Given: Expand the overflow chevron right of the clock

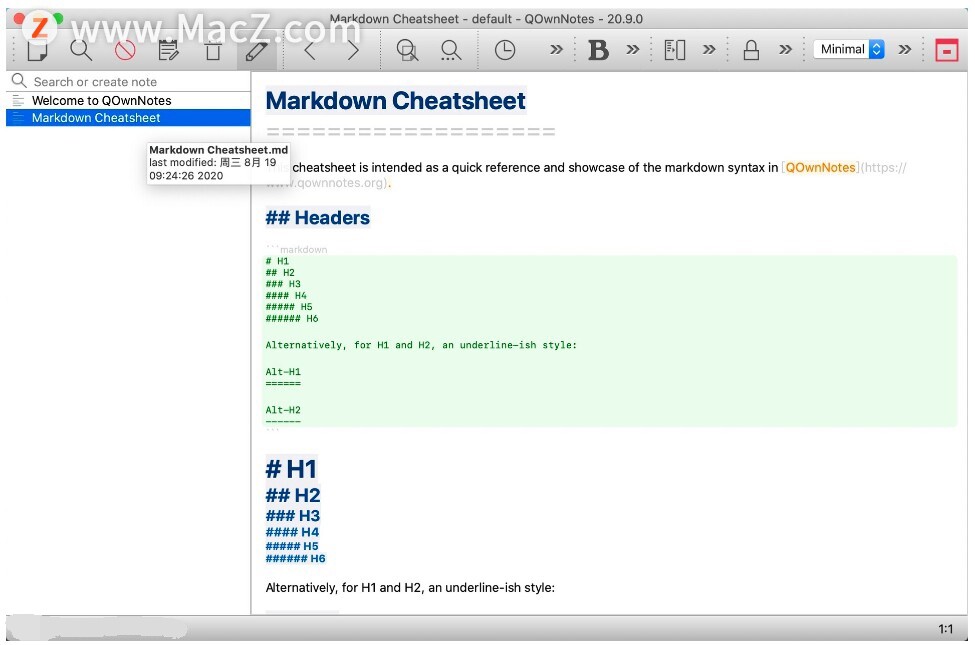Looking at the screenshot, I should [556, 50].
